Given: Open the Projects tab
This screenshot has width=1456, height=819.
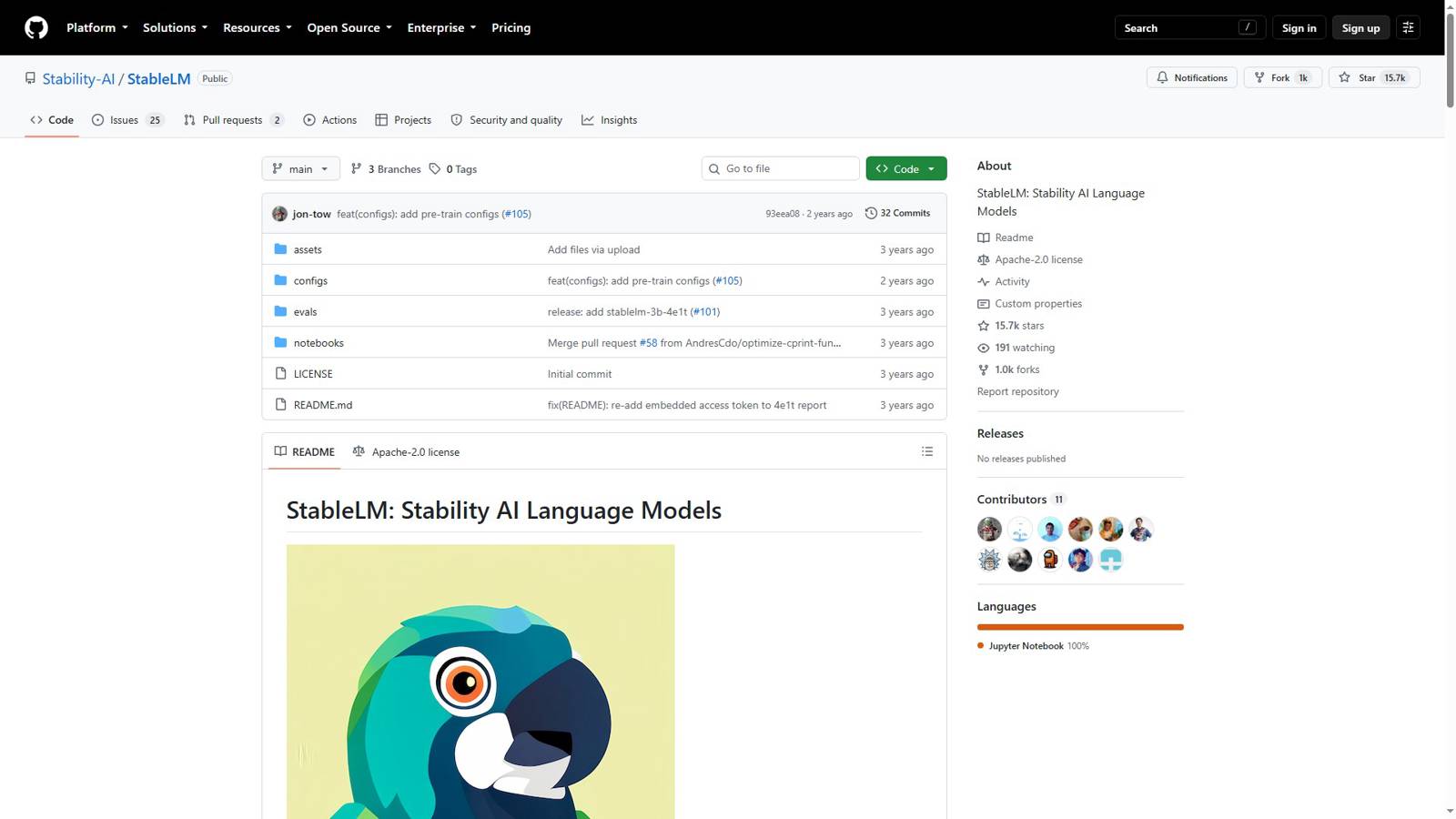Looking at the screenshot, I should (x=403, y=120).
